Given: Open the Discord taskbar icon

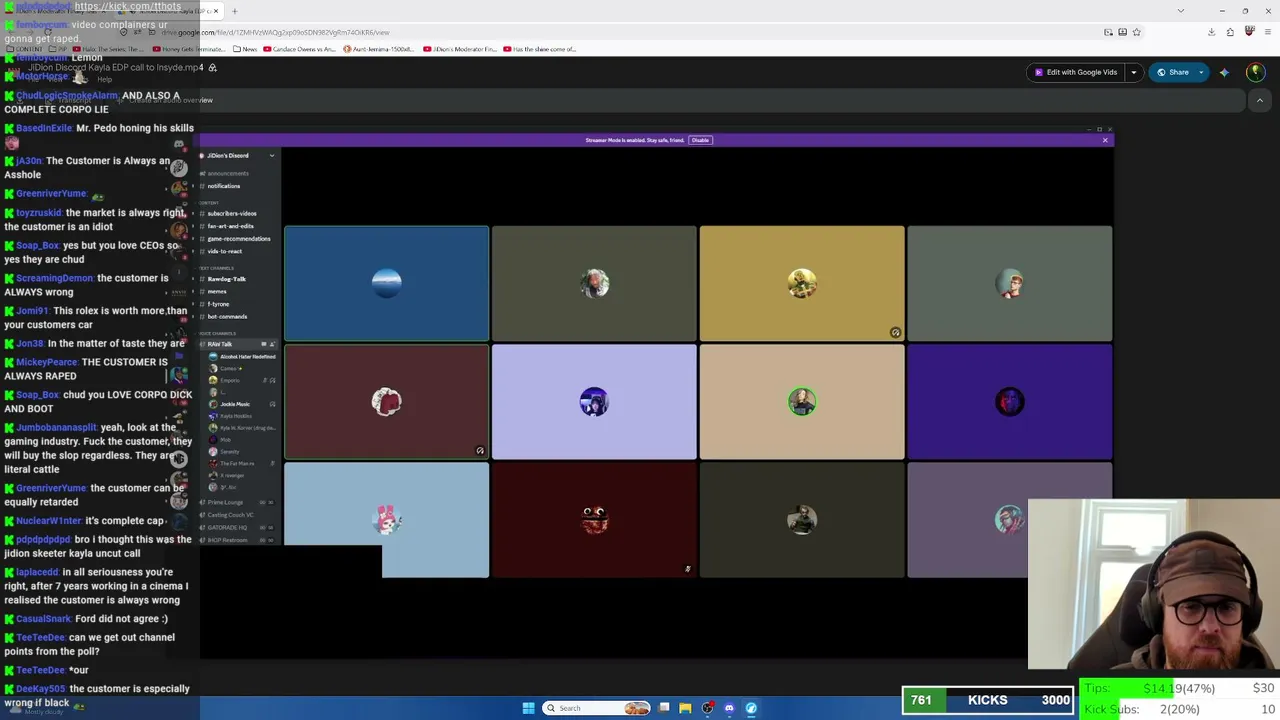Looking at the screenshot, I should [x=729, y=708].
